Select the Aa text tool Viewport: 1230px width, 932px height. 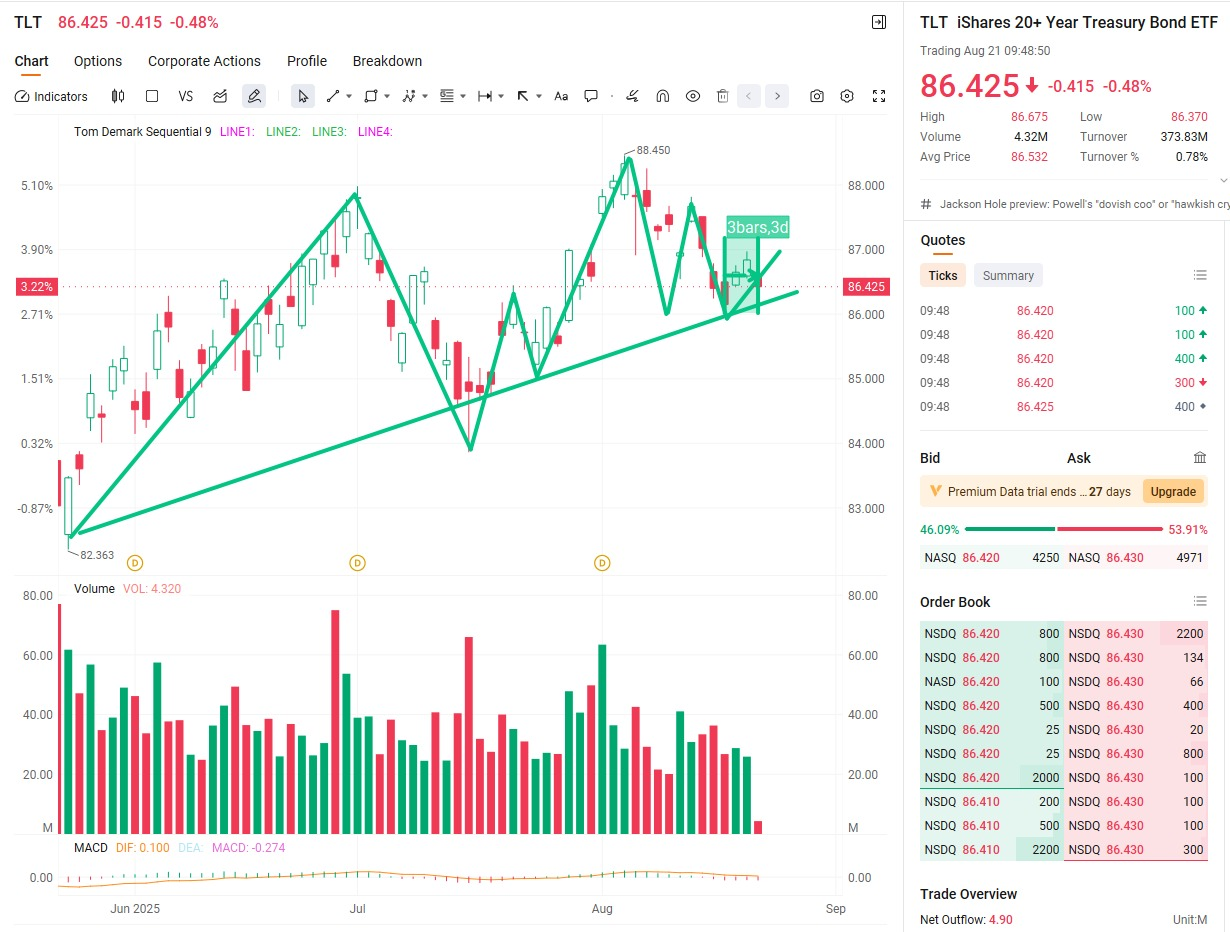click(561, 96)
